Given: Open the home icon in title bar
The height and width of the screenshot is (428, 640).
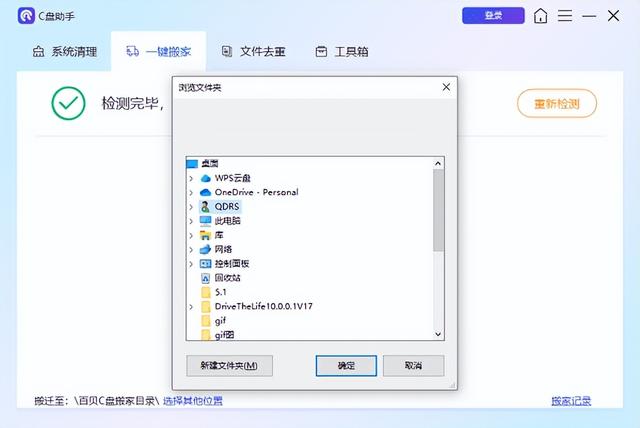Looking at the screenshot, I should (540, 16).
